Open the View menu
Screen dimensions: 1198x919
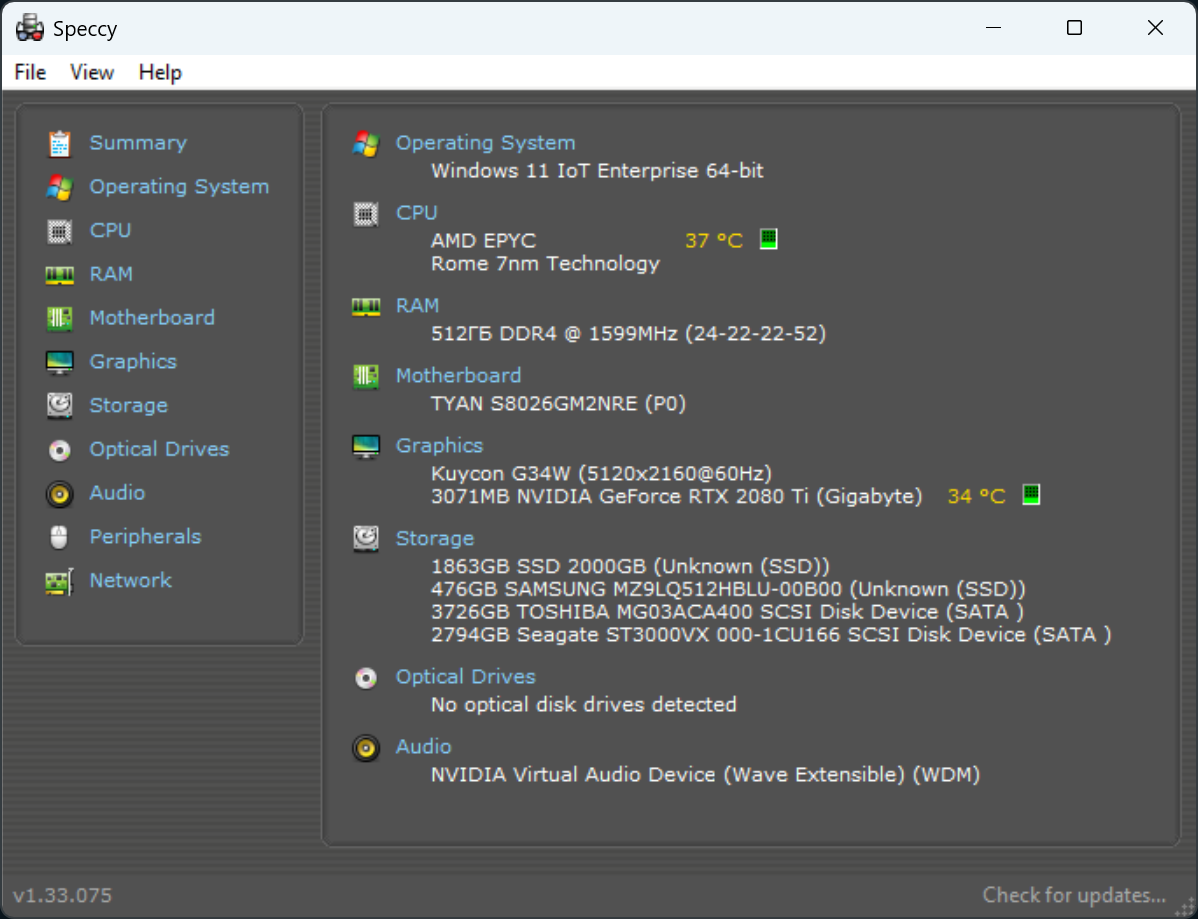click(92, 72)
